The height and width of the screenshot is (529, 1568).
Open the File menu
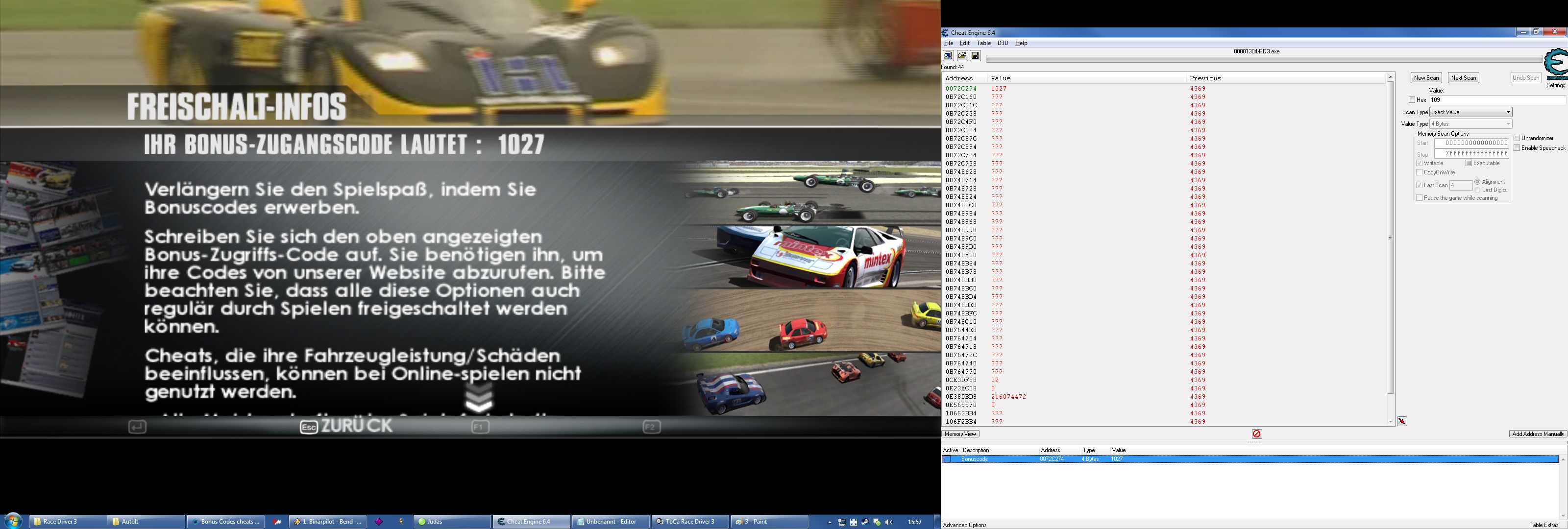pyautogui.click(x=948, y=43)
